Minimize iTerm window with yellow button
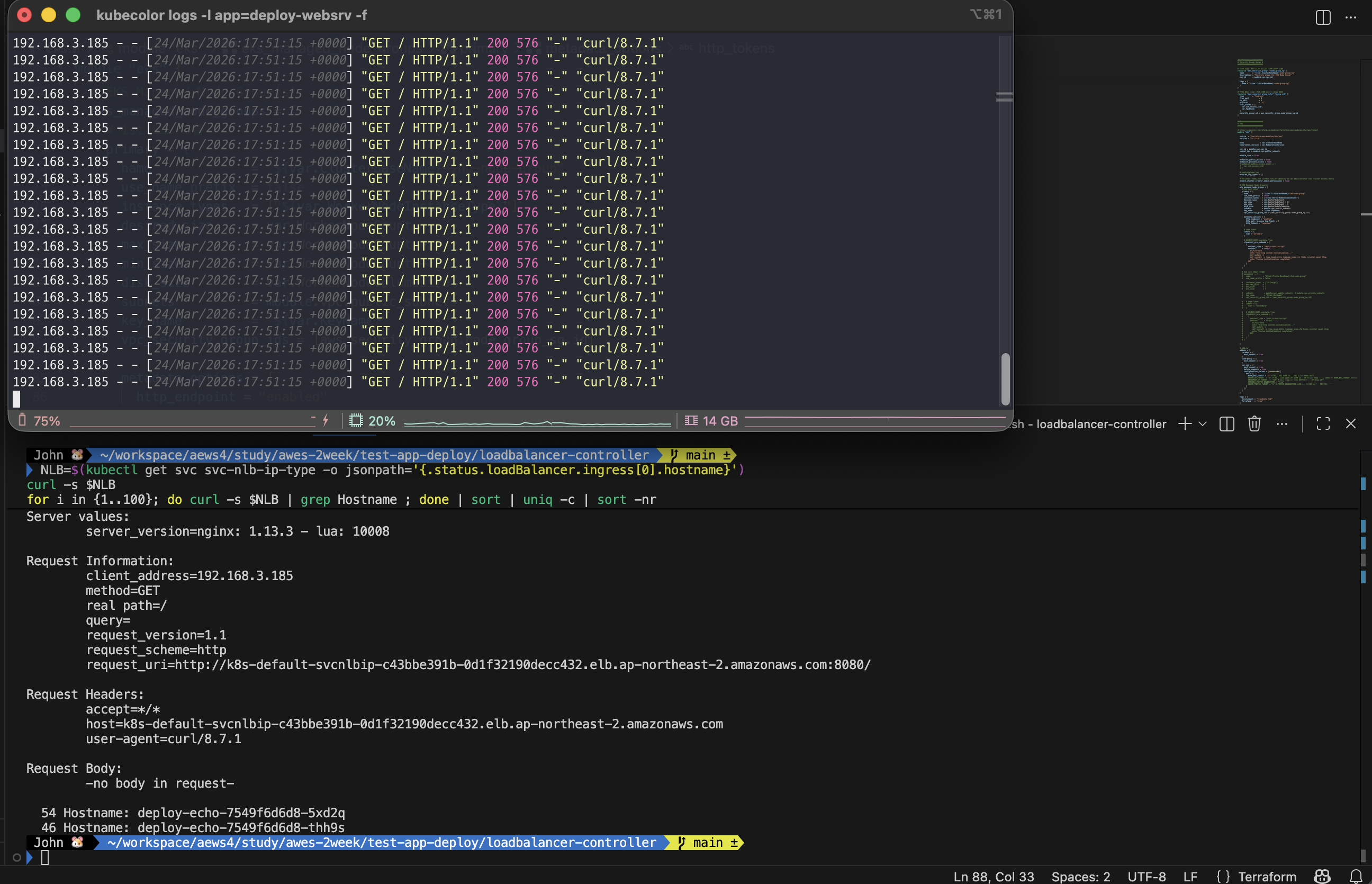The width and height of the screenshot is (1372, 884). pyautogui.click(x=49, y=15)
